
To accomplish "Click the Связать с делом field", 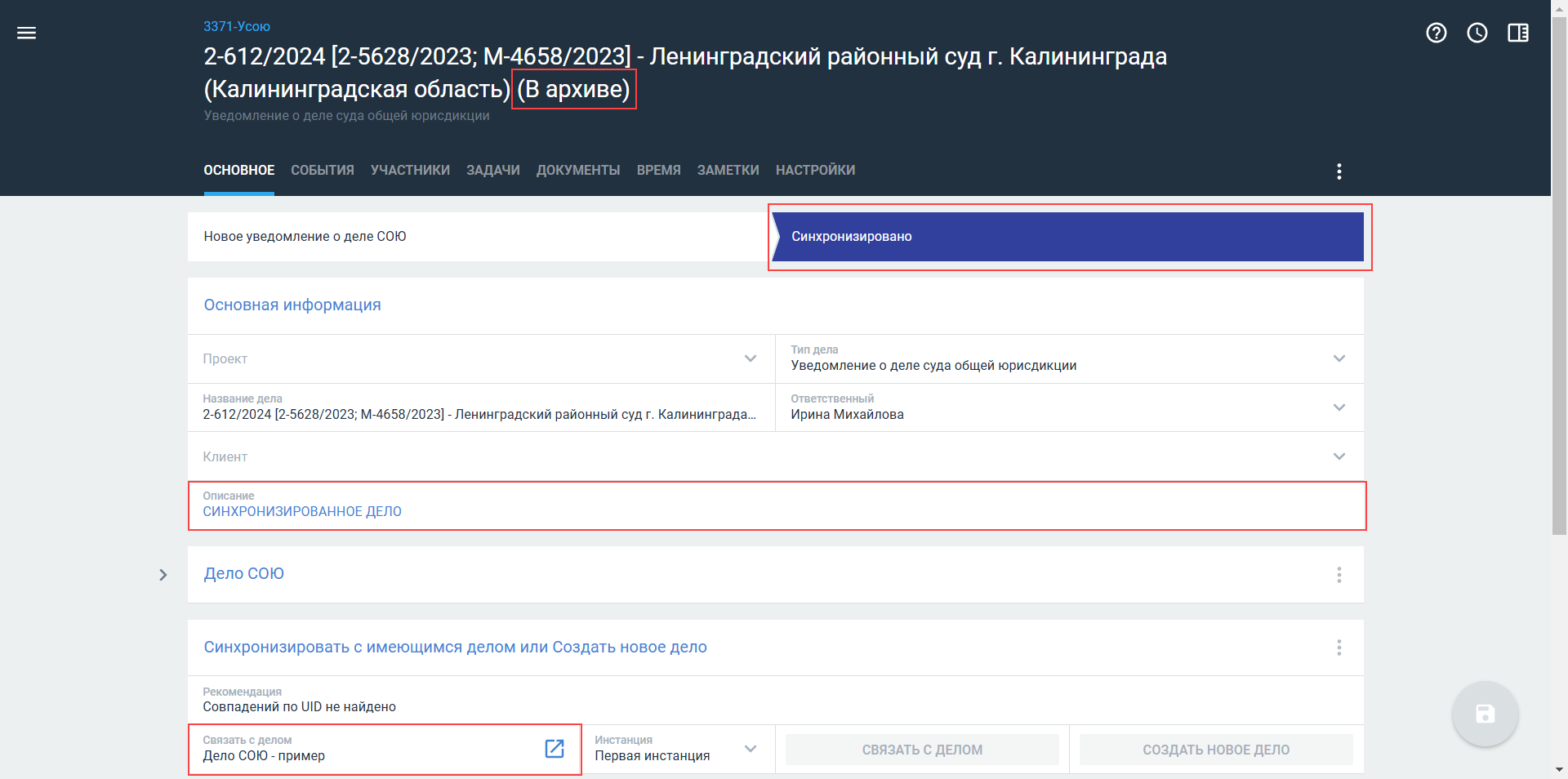I will click(385, 749).
